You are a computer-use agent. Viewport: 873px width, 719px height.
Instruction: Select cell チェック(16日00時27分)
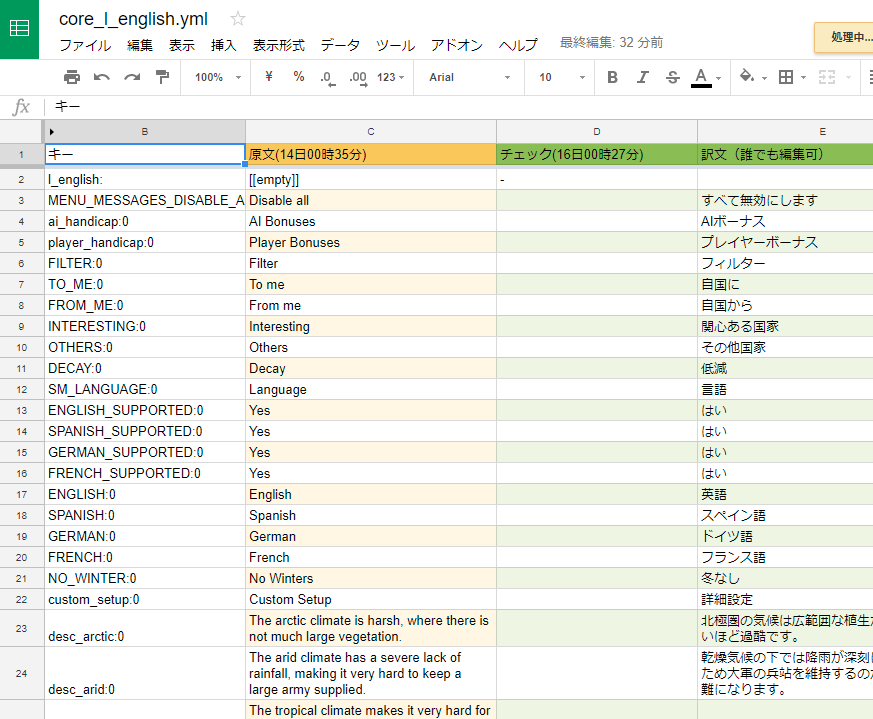[597, 154]
